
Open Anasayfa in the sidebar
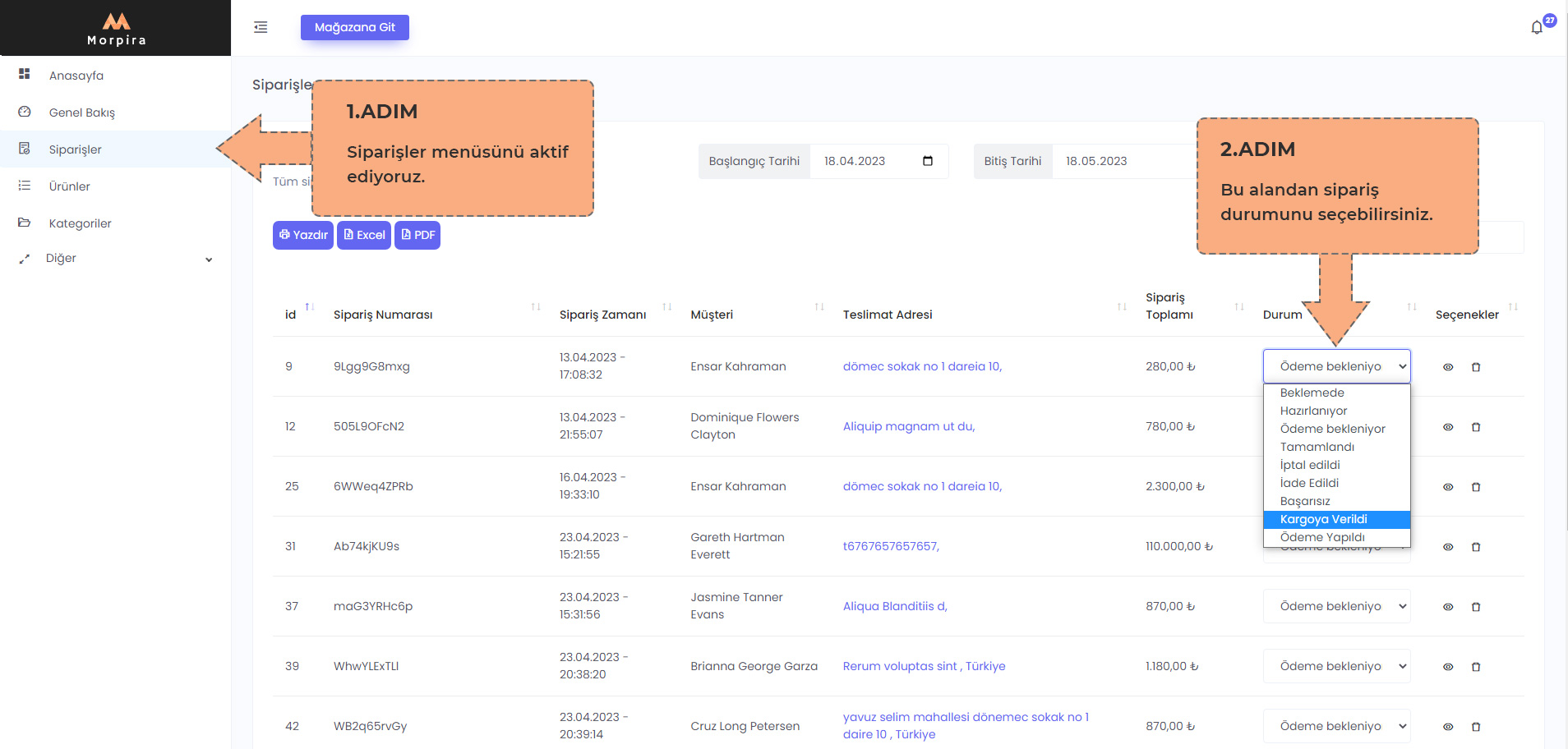coord(115,76)
